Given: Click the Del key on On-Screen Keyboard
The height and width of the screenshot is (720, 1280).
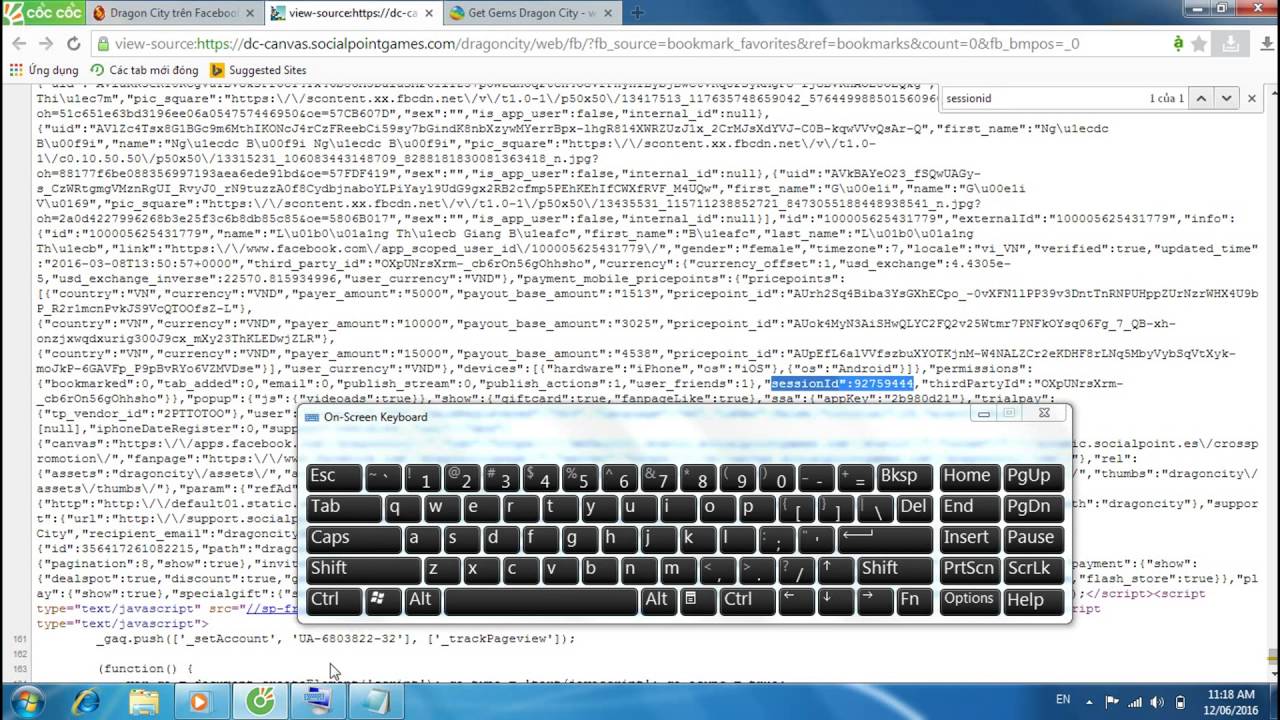Looking at the screenshot, I should pyautogui.click(x=915, y=507).
